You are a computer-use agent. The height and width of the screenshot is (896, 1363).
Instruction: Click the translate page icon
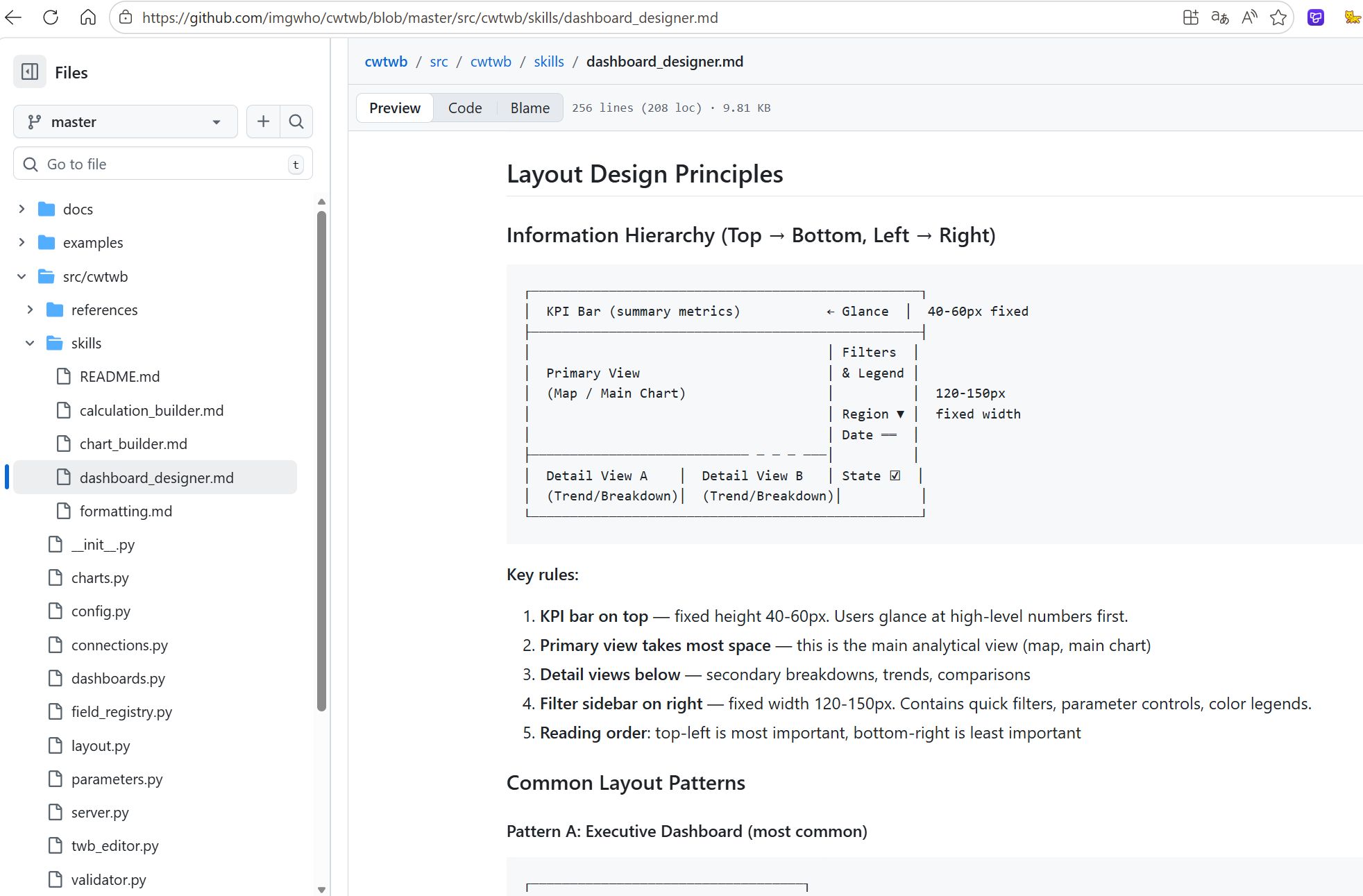[x=1220, y=17]
